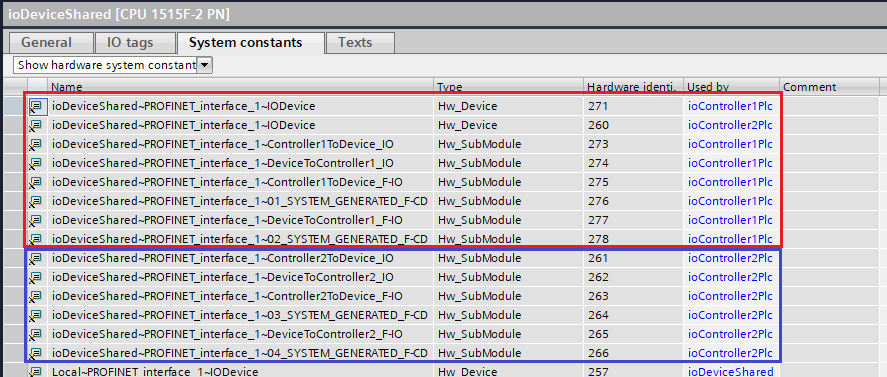The image size is (887, 377).
Task: Click the icon beside 01_SYSTEM_GENERATED_F-CD row
Action: coord(37,201)
